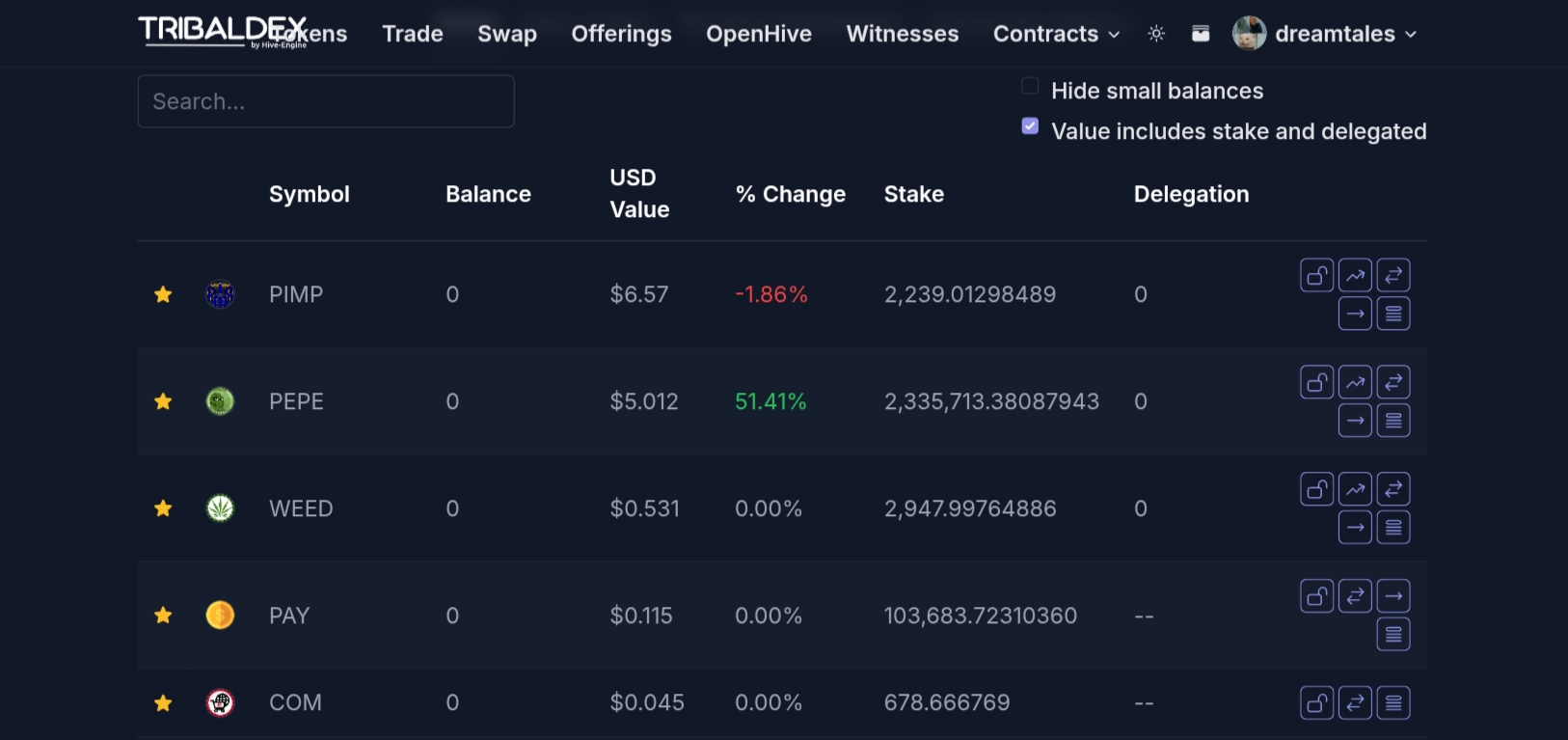Open the list history icon for WEED

pyautogui.click(x=1393, y=528)
